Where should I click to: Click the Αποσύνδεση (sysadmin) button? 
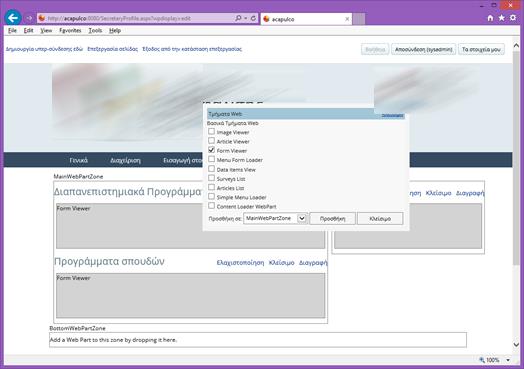coord(423,49)
